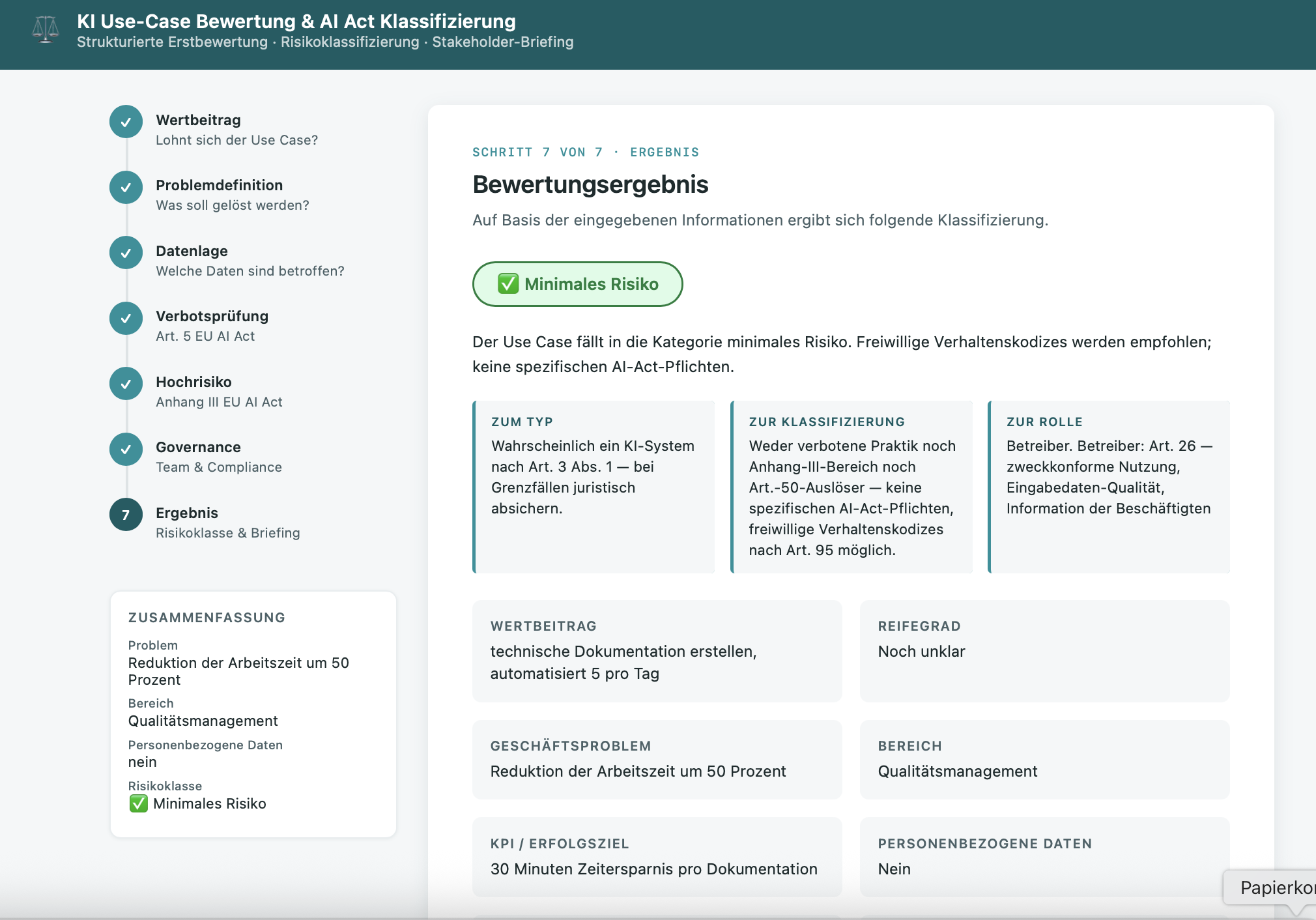Image resolution: width=1316 pixels, height=920 pixels.
Task: Click 'Reduktion der Arbeitszeit um 50 Prozent' in Zusammenfassung
Action: (x=238, y=671)
